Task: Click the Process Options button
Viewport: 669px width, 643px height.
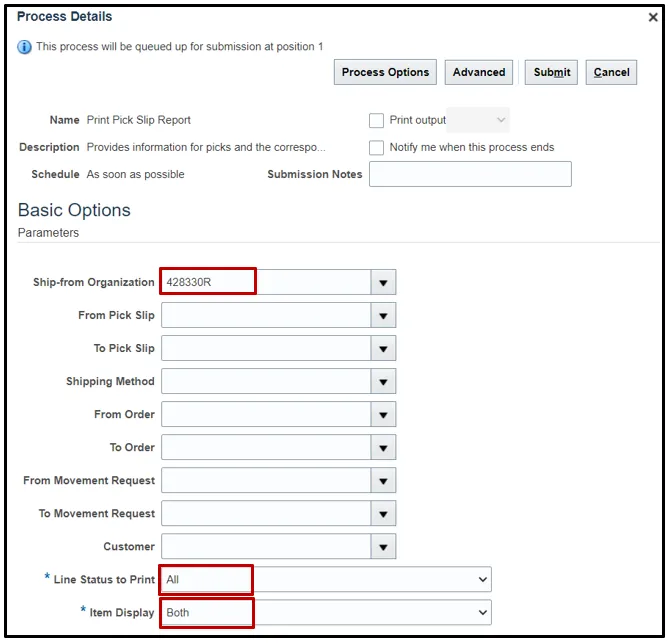Action: tap(385, 72)
